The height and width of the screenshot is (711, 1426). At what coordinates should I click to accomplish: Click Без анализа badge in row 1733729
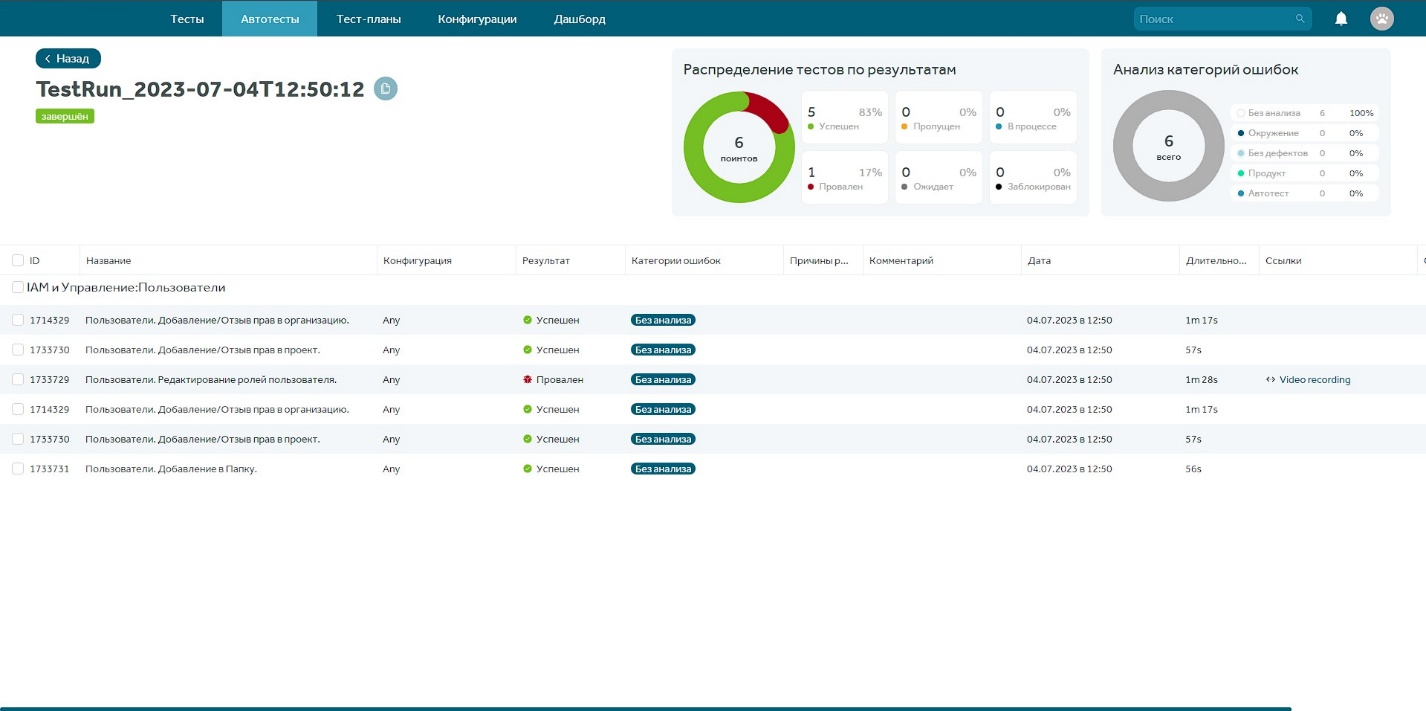tap(663, 380)
